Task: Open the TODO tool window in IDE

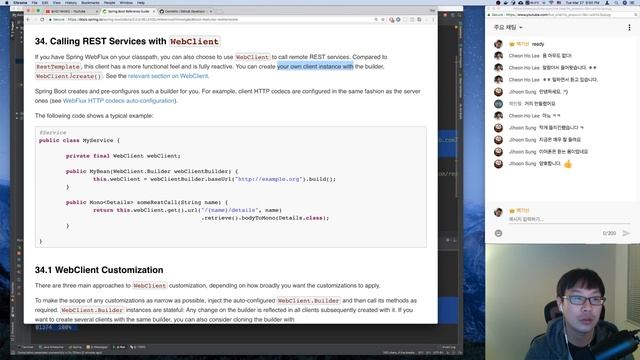Action: click(x=138, y=347)
